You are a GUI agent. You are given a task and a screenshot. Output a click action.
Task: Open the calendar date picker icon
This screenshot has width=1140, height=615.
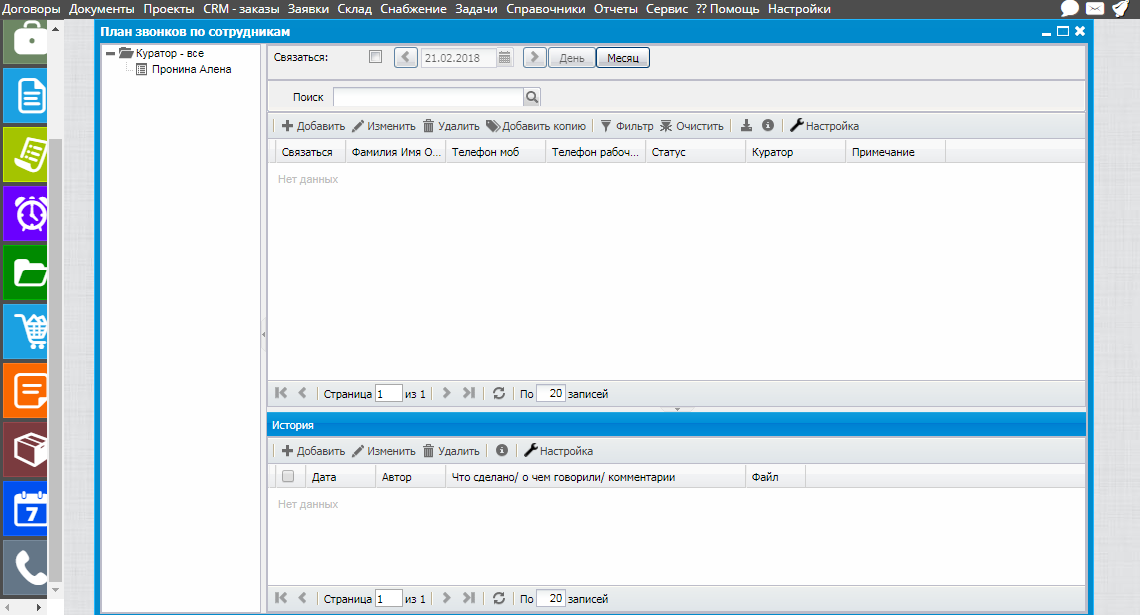(505, 57)
